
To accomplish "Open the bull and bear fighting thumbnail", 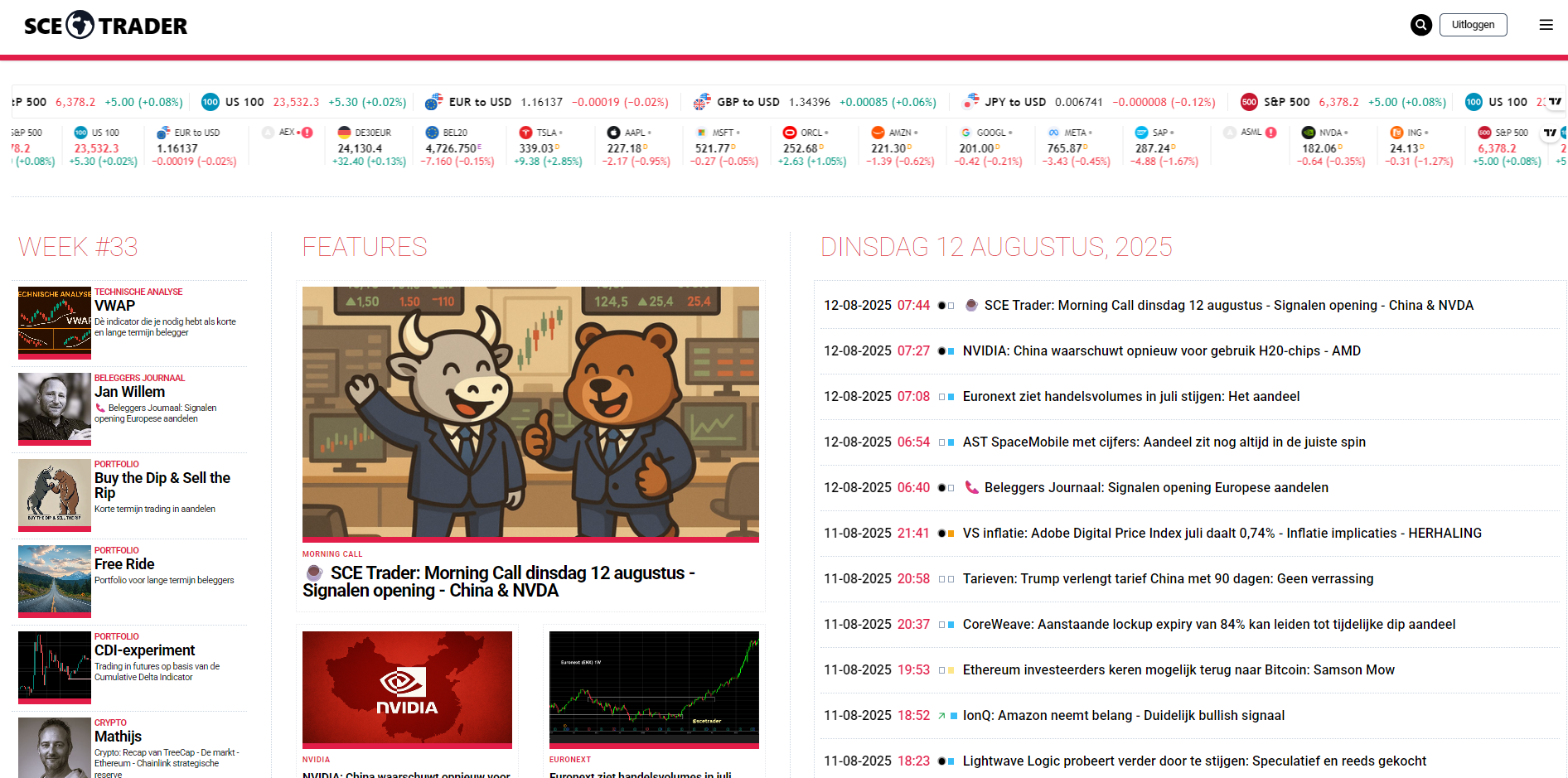I will pyautogui.click(x=55, y=495).
